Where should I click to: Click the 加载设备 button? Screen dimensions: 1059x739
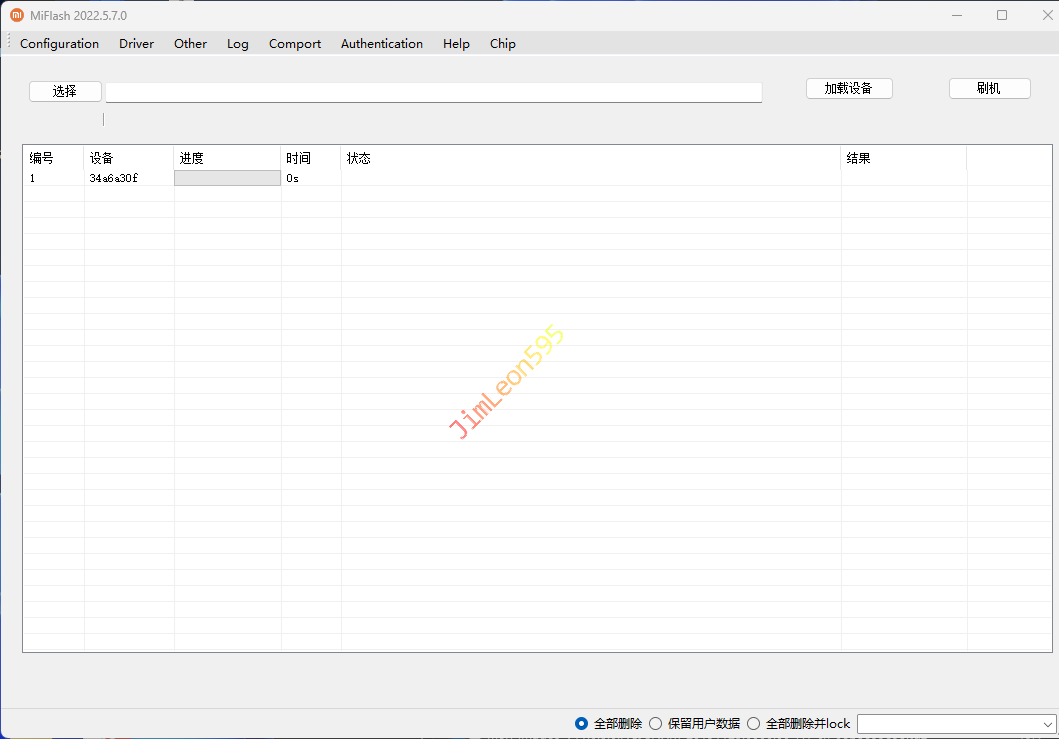848,88
